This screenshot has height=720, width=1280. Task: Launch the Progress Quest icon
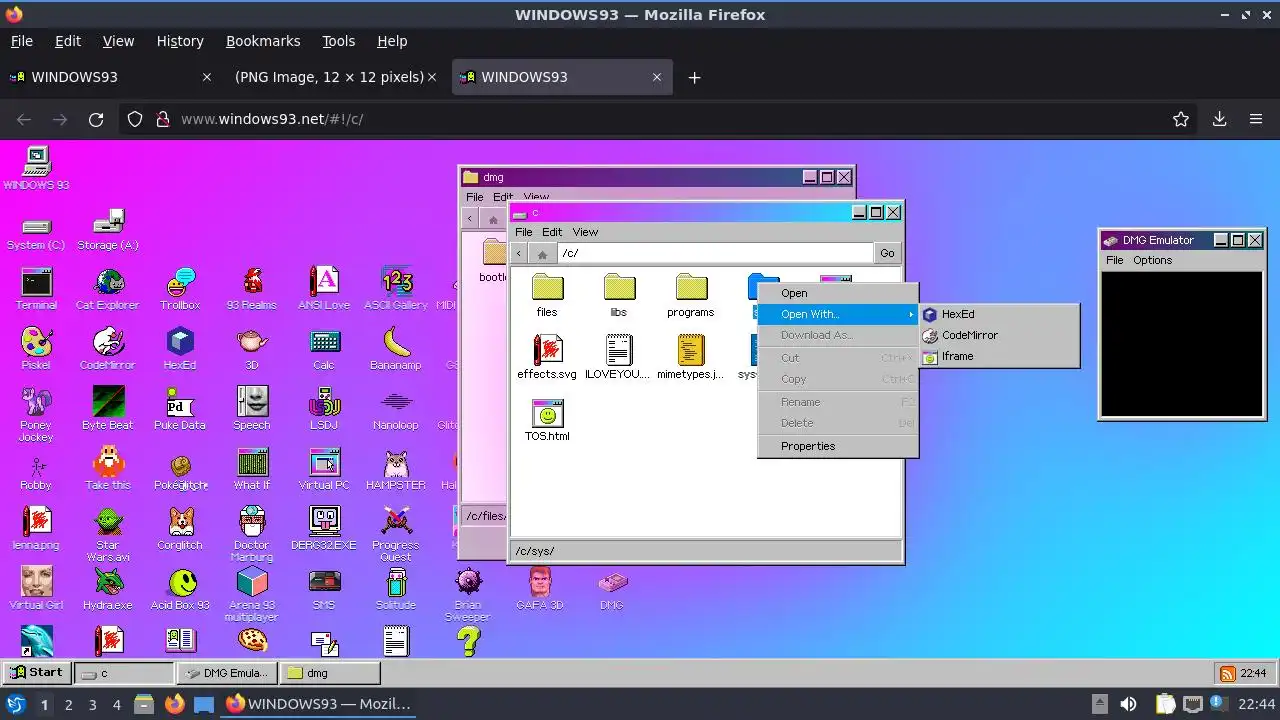tap(396, 533)
